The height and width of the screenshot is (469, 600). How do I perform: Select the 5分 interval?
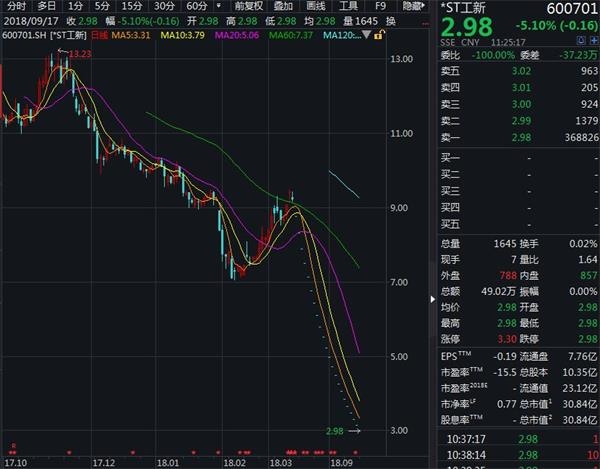click(x=103, y=6)
